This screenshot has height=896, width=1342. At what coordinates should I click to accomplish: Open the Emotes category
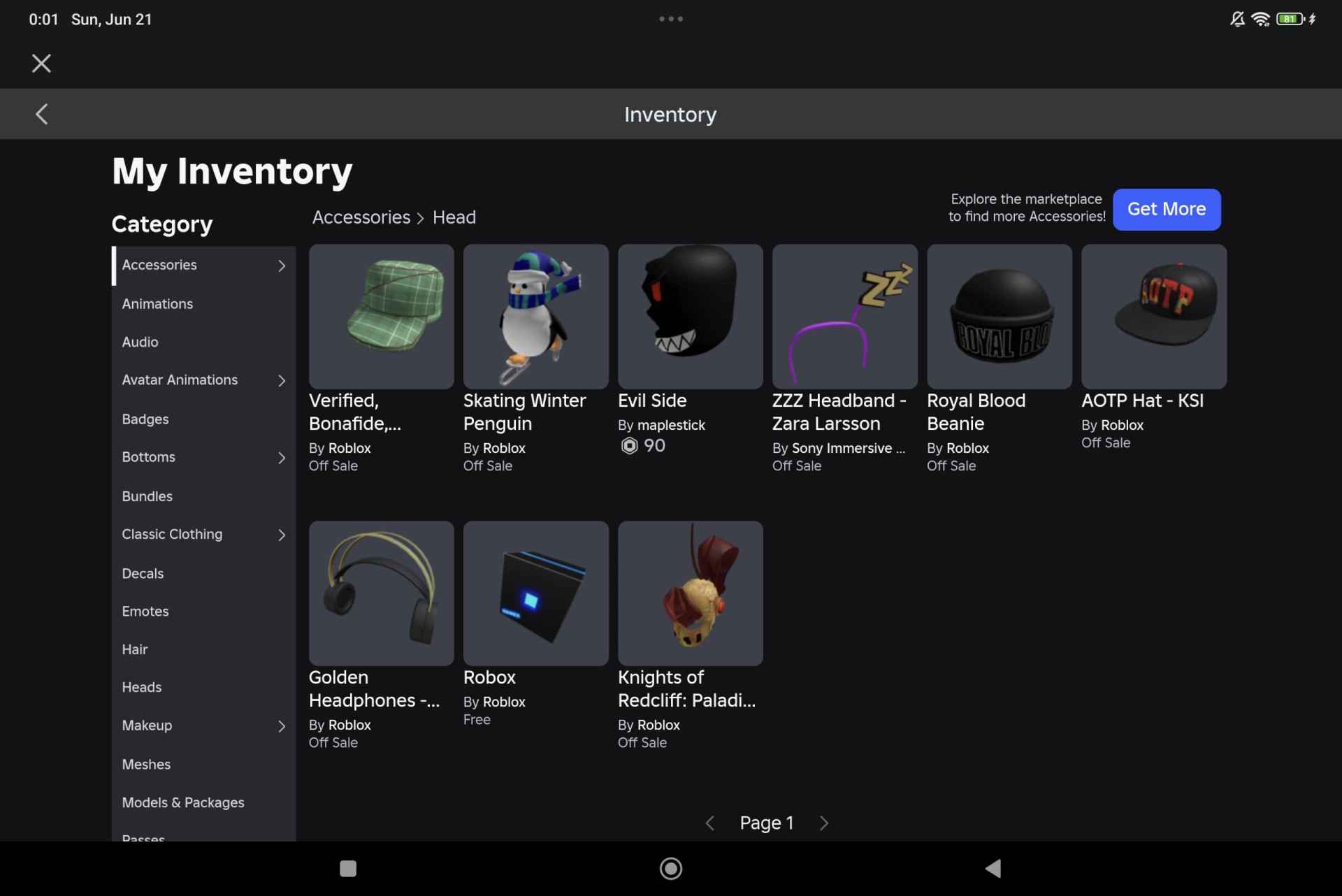pos(203,611)
